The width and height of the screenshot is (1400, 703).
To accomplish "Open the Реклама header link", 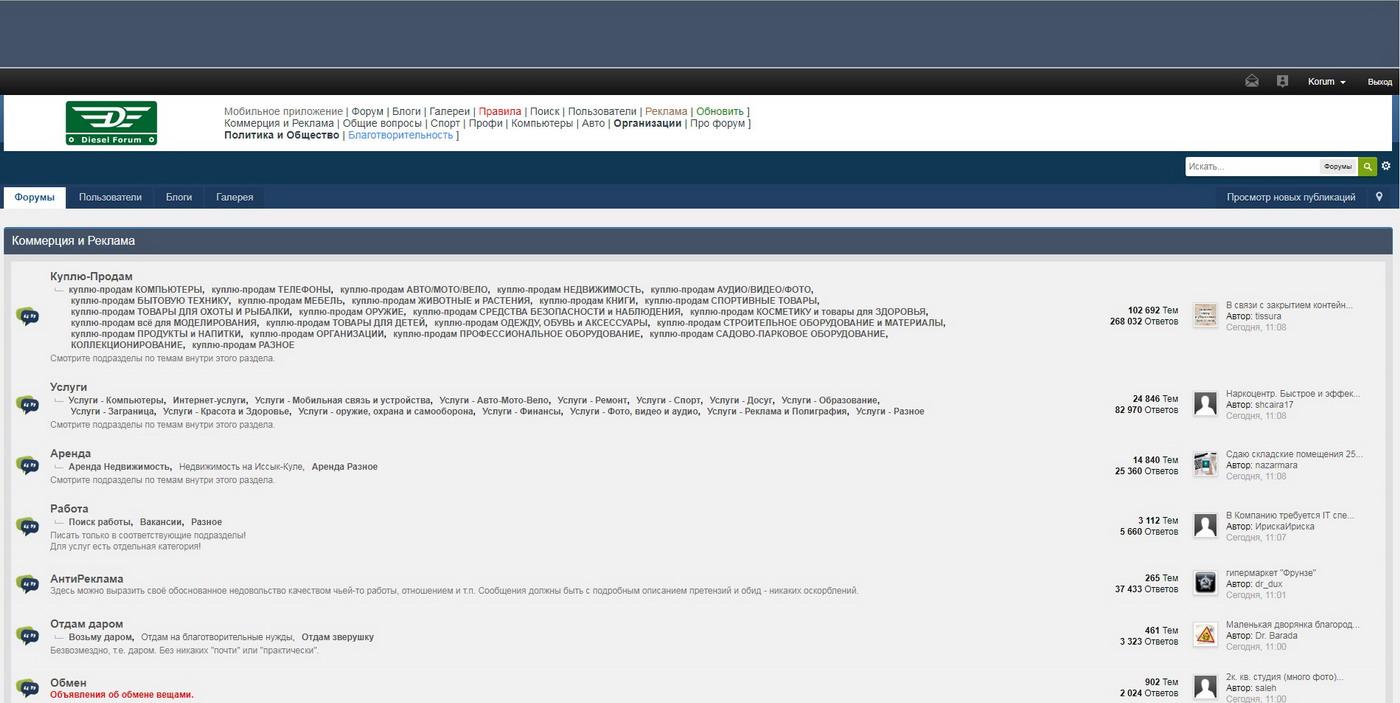I will 666,111.
